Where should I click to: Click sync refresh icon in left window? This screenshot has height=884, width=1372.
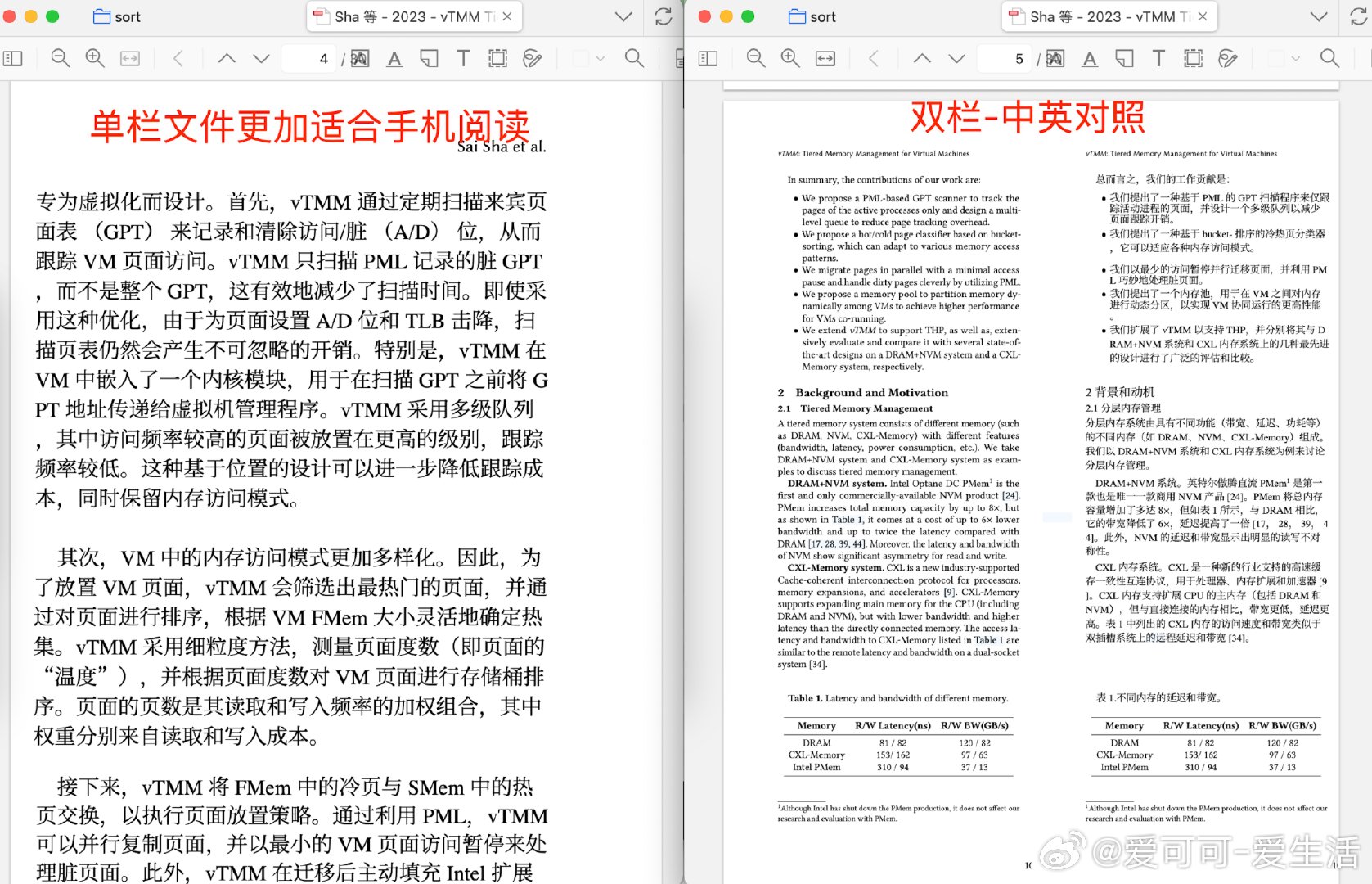tap(664, 16)
